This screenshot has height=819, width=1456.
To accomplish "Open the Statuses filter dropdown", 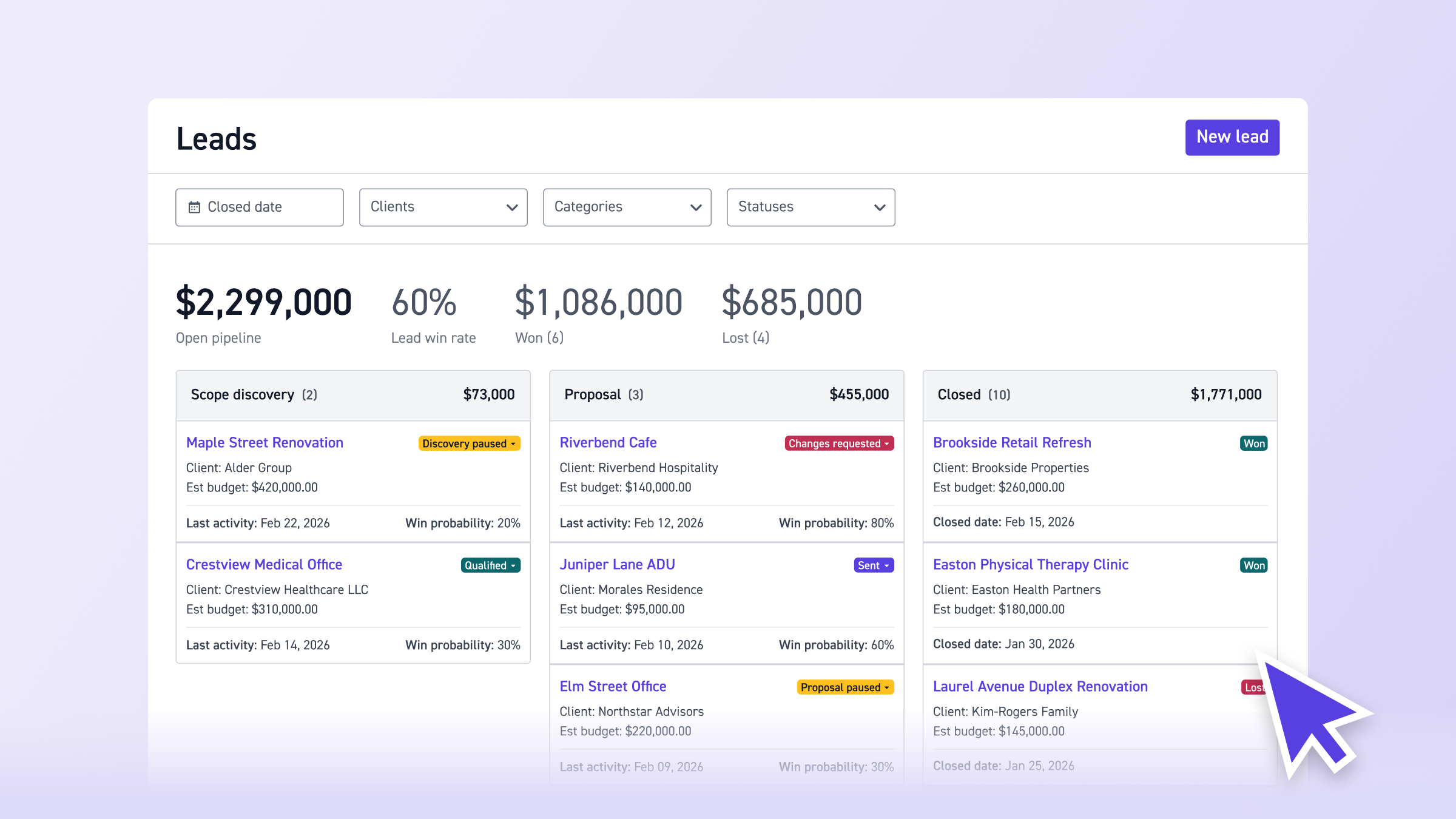I will pyautogui.click(x=811, y=207).
